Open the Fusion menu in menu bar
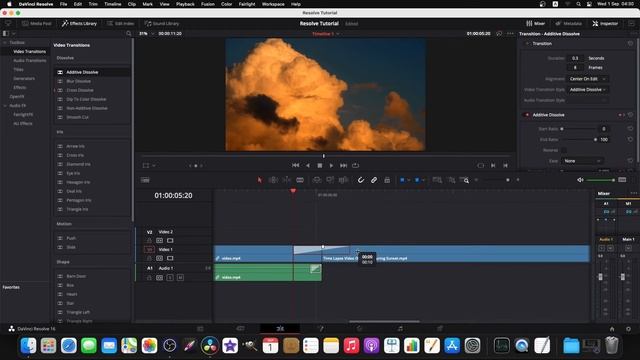The width and height of the screenshot is (640, 360). click(208, 4)
